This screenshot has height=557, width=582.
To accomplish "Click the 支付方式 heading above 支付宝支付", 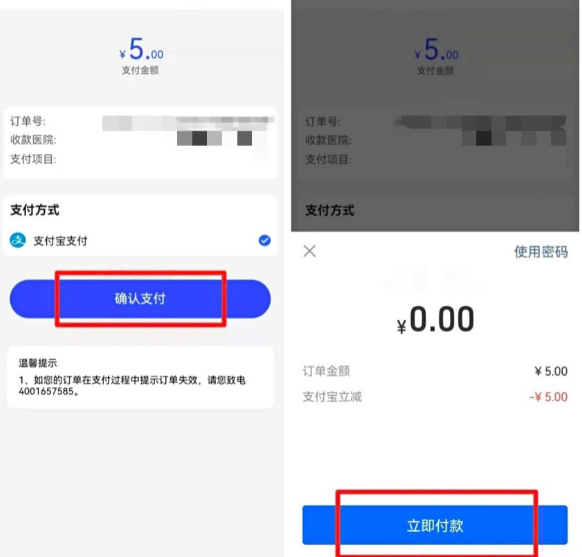I will (x=35, y=210).
